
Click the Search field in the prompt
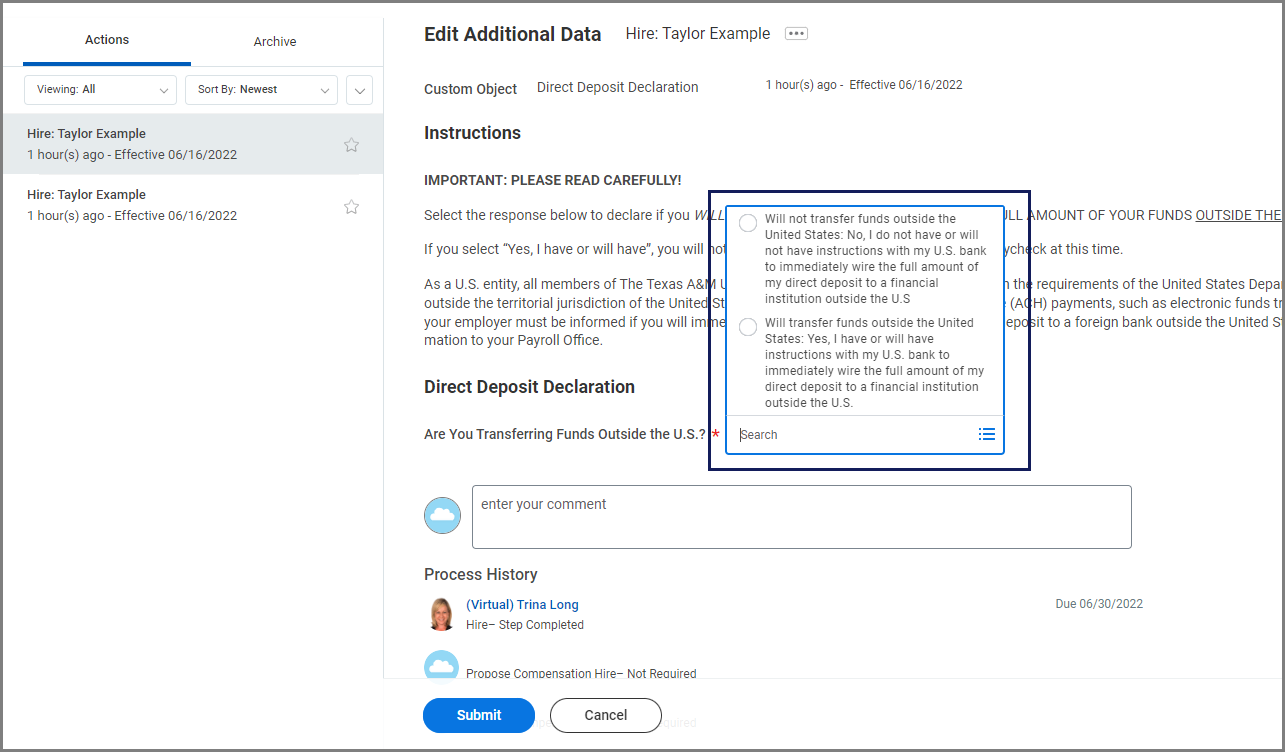point(850,435)
